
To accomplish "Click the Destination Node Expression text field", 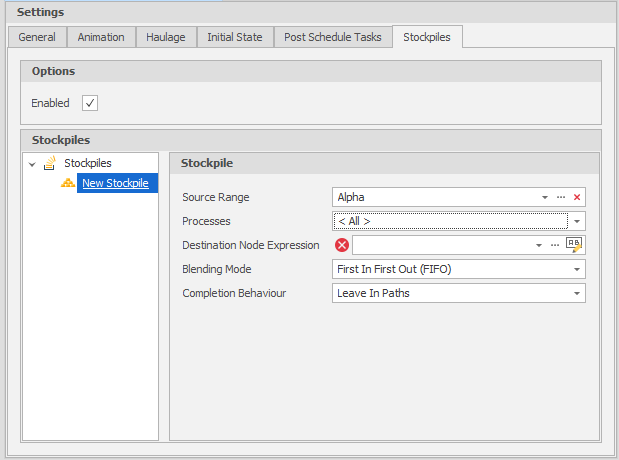I will pos(442,245).
